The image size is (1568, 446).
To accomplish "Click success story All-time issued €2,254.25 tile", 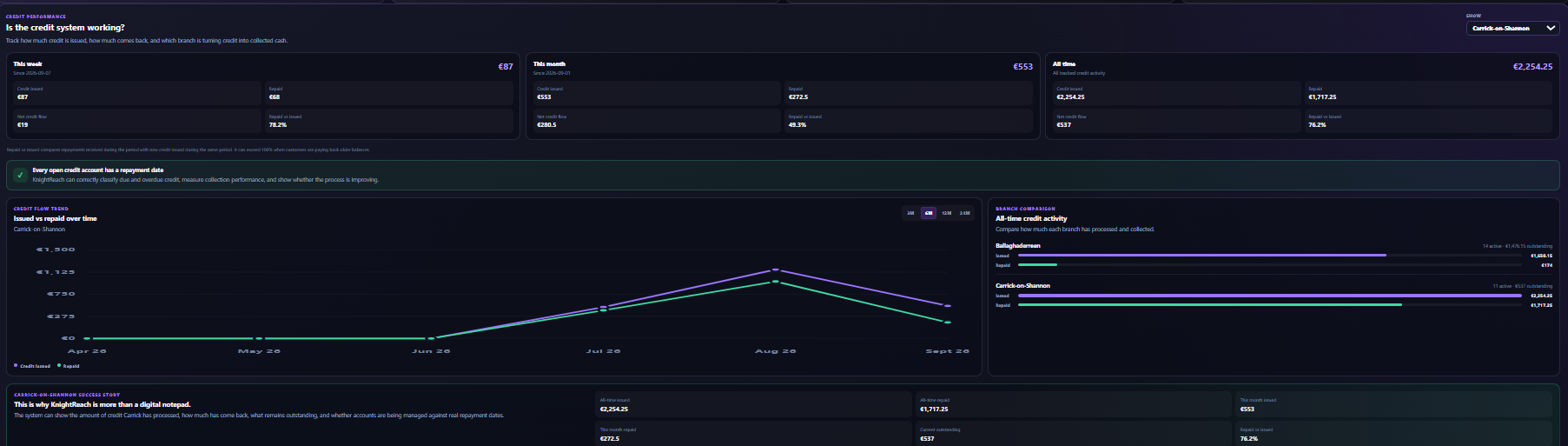I will click(753, 404).
